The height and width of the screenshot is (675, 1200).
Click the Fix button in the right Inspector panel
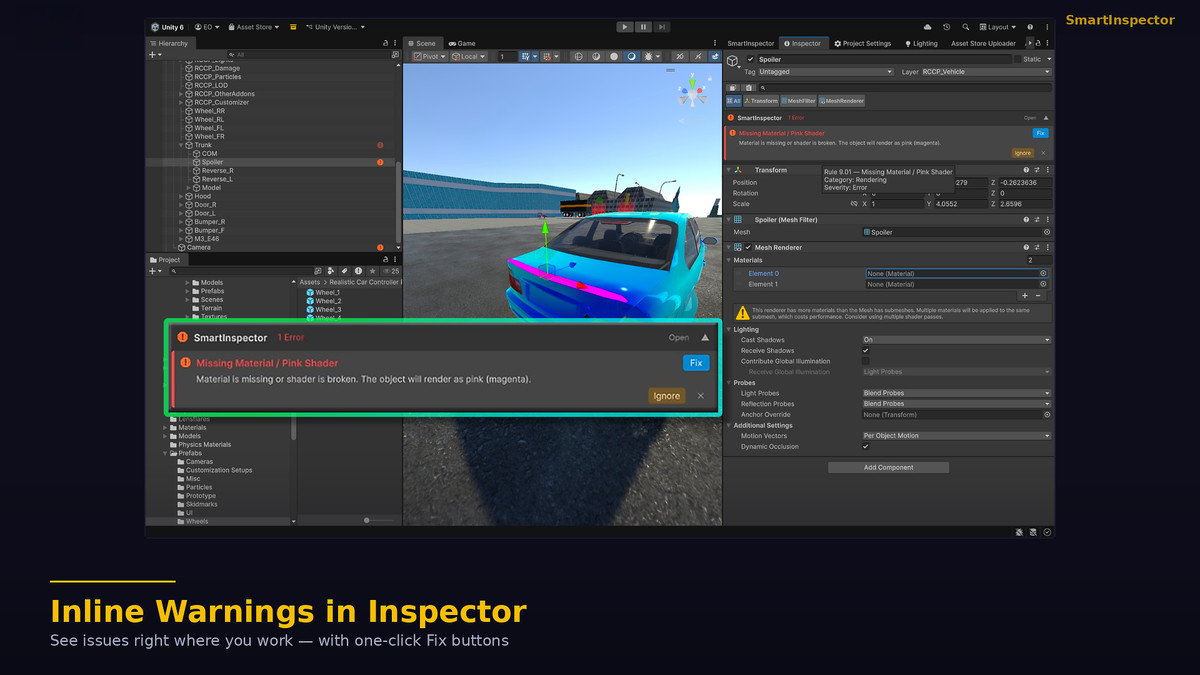pyautogui.click(x=1041, y=132)
